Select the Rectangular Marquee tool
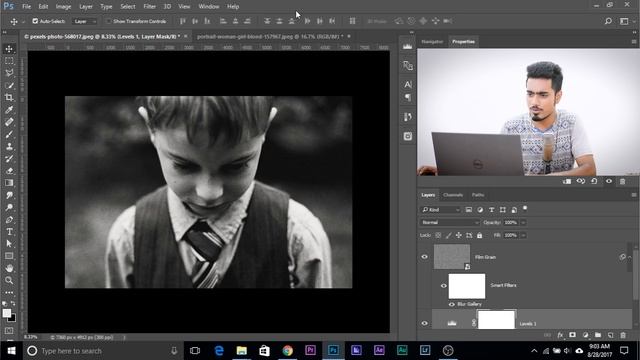This screenshot has width=640, height=360. point(9,61)
